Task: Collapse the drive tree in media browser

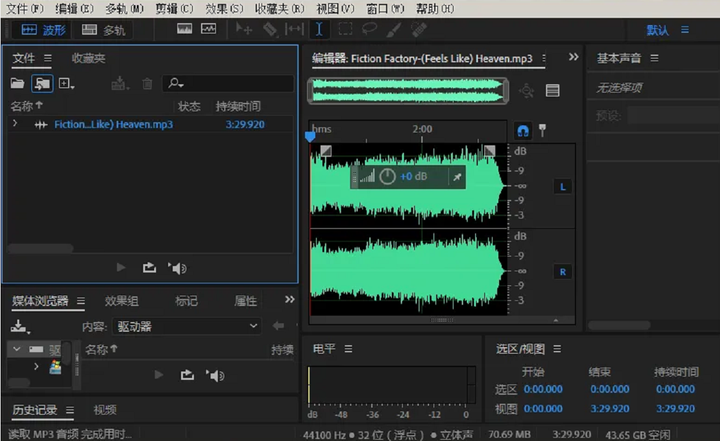Action: coord(15,349)
